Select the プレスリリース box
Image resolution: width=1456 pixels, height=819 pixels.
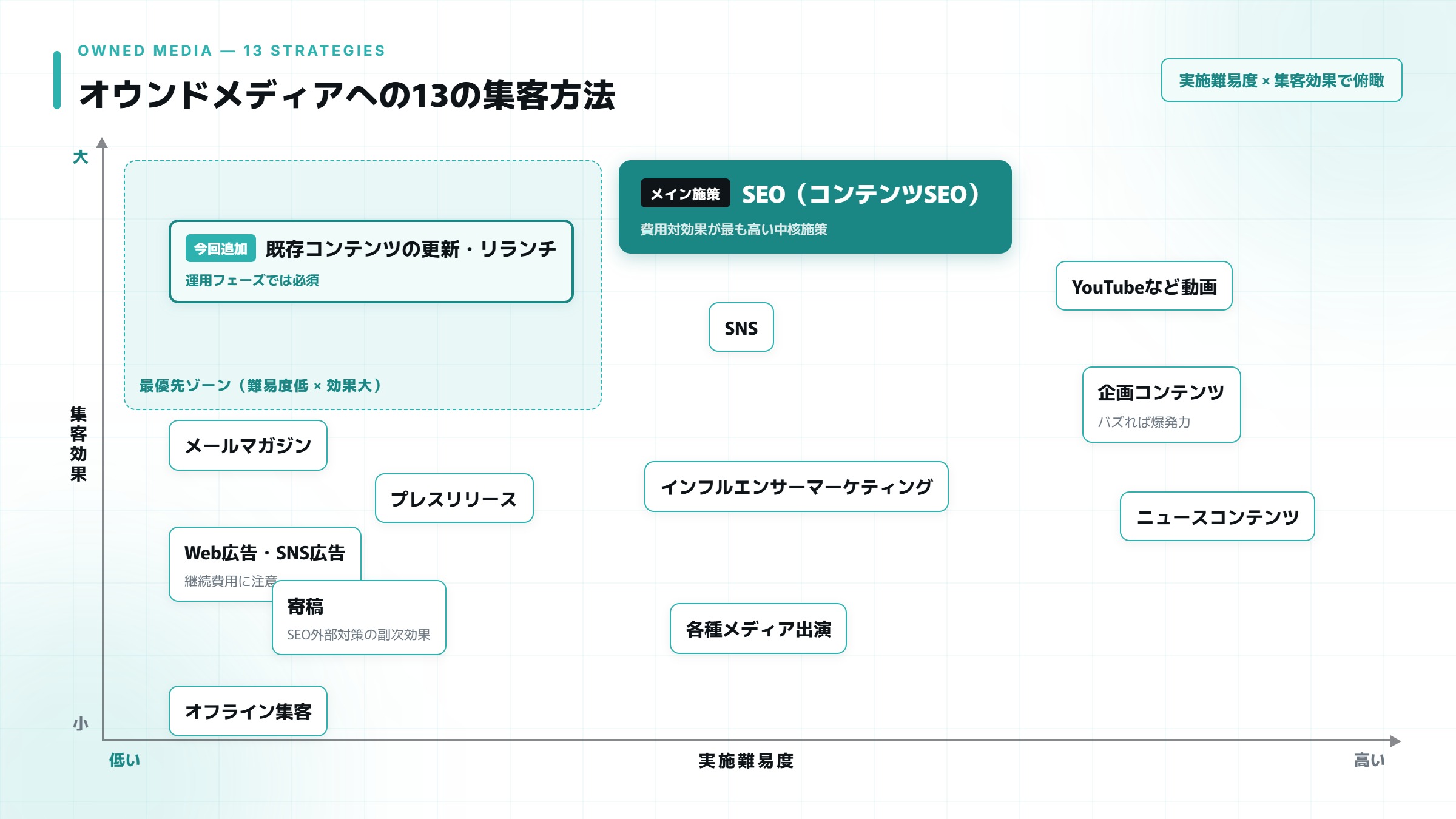click(454, 498)
